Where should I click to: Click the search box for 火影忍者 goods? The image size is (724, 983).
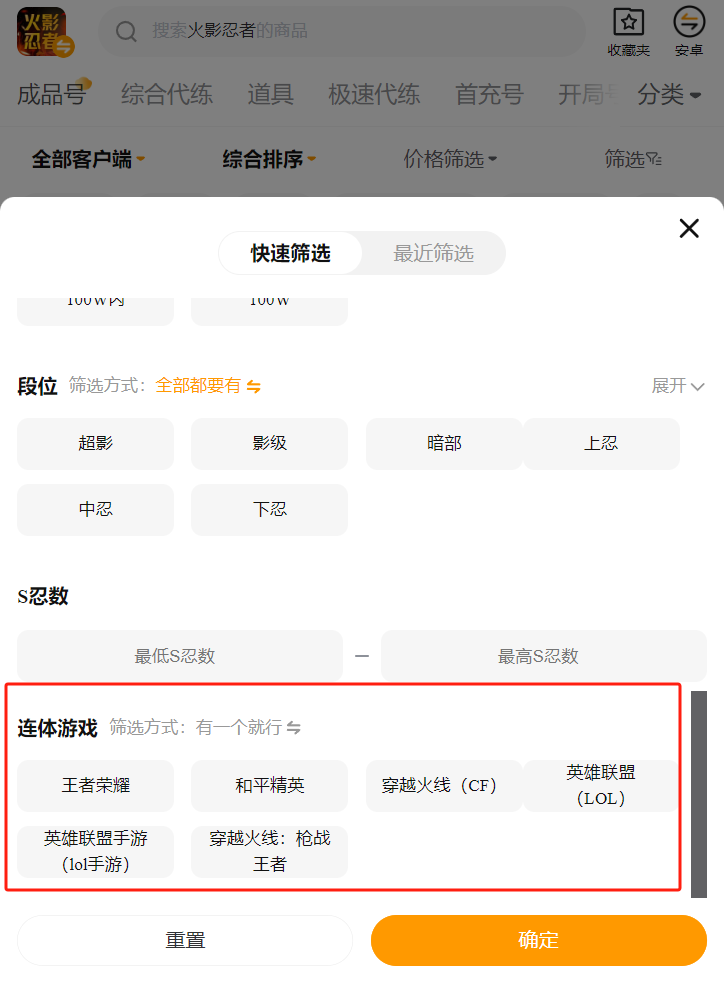click(x=342, y=31)
